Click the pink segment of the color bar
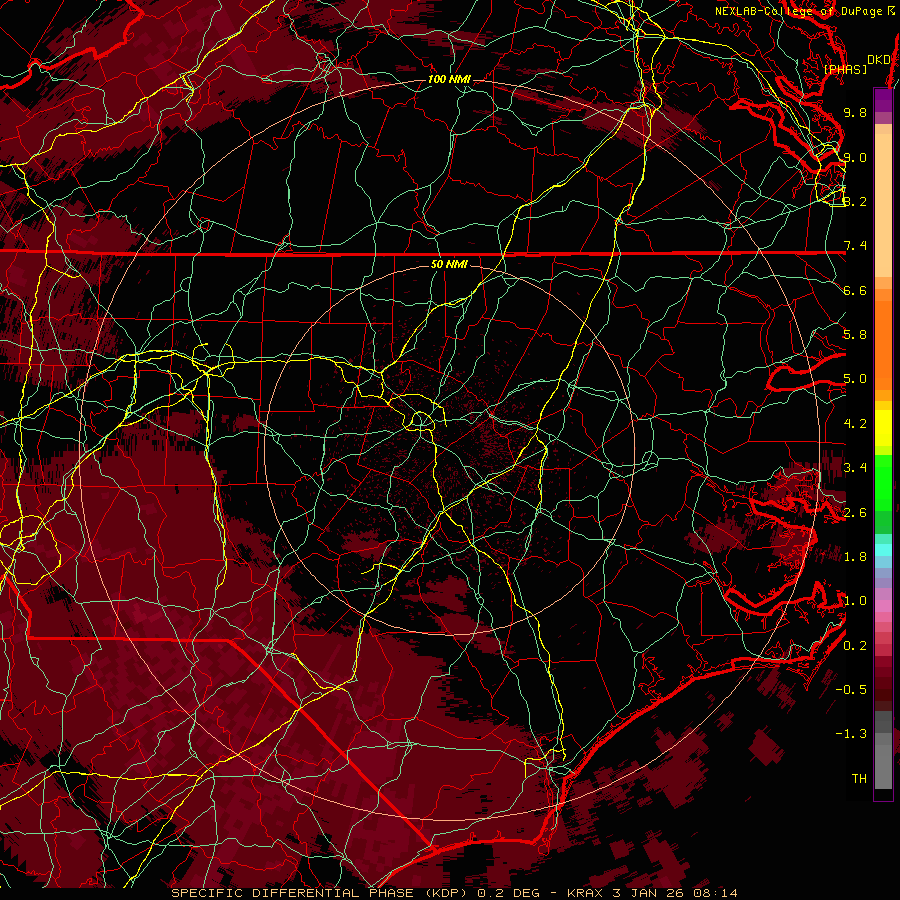The width and height of the screenshot is (900, 900). [883, 606]
